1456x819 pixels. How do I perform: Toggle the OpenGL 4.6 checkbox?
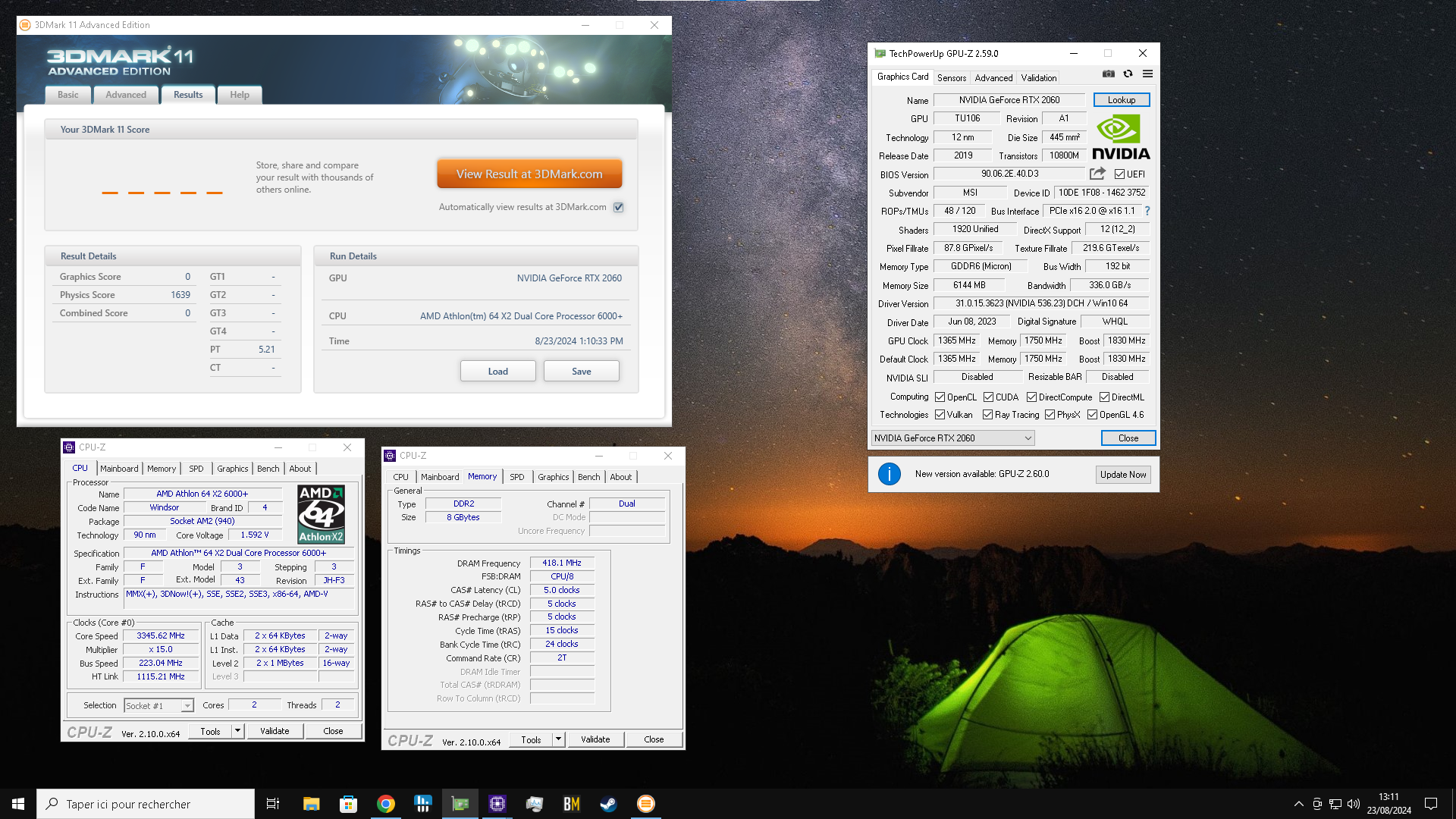point(1092,415)
